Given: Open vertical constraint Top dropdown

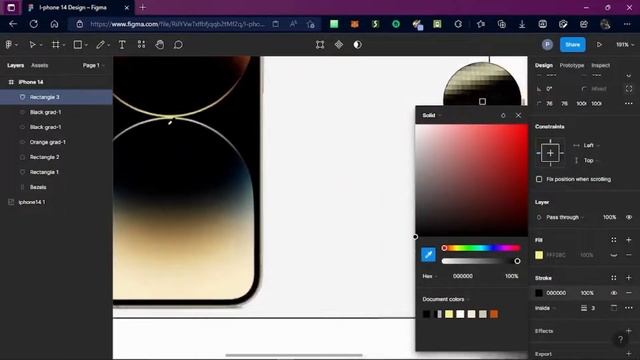Looking at the screenshot, I should click(x=591, y=160).
